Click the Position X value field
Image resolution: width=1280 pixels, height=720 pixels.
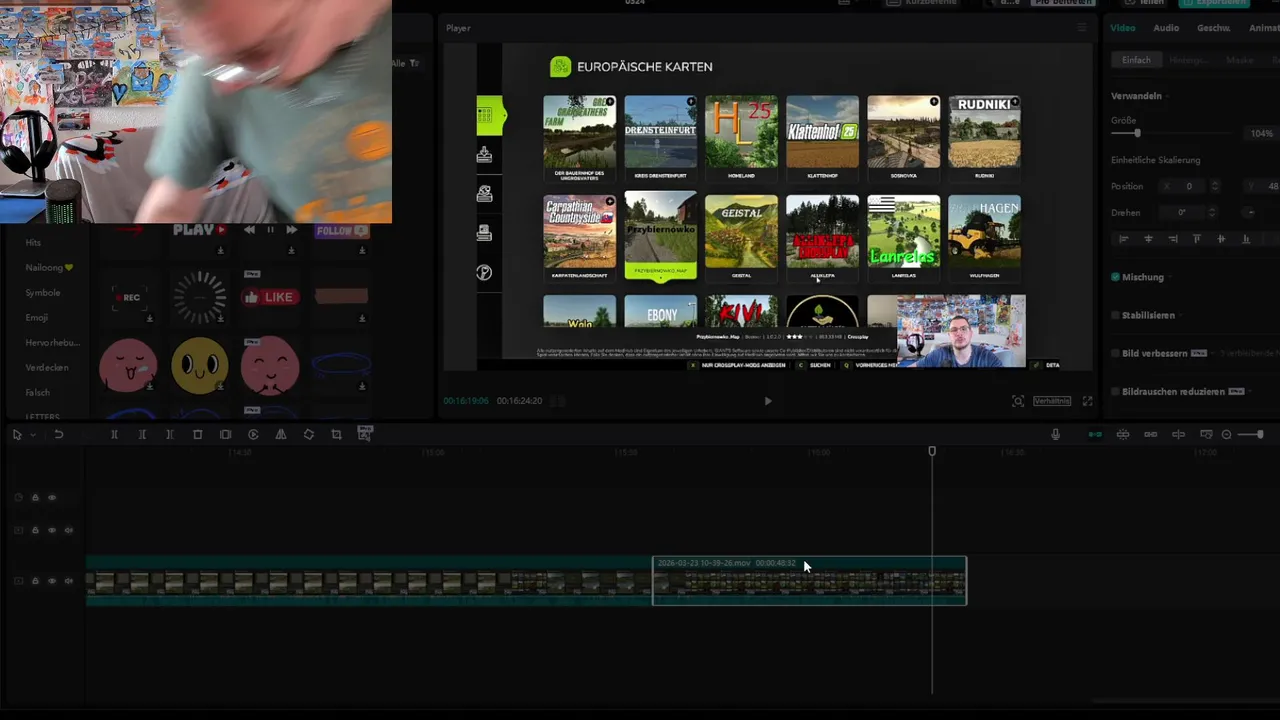(x=1189, y=186)
